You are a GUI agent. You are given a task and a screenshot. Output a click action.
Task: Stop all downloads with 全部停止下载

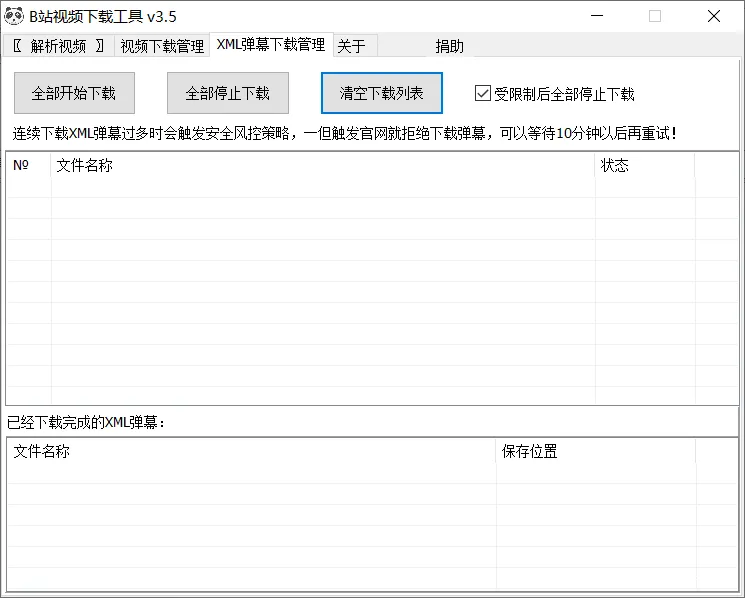click(x=228, y=93)
